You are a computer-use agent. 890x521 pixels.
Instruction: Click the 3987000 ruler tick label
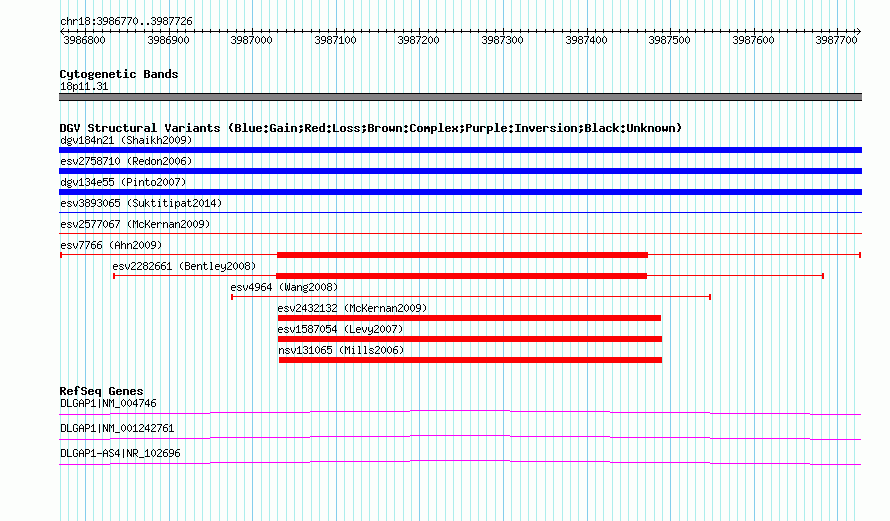click(x=251, y=40)
